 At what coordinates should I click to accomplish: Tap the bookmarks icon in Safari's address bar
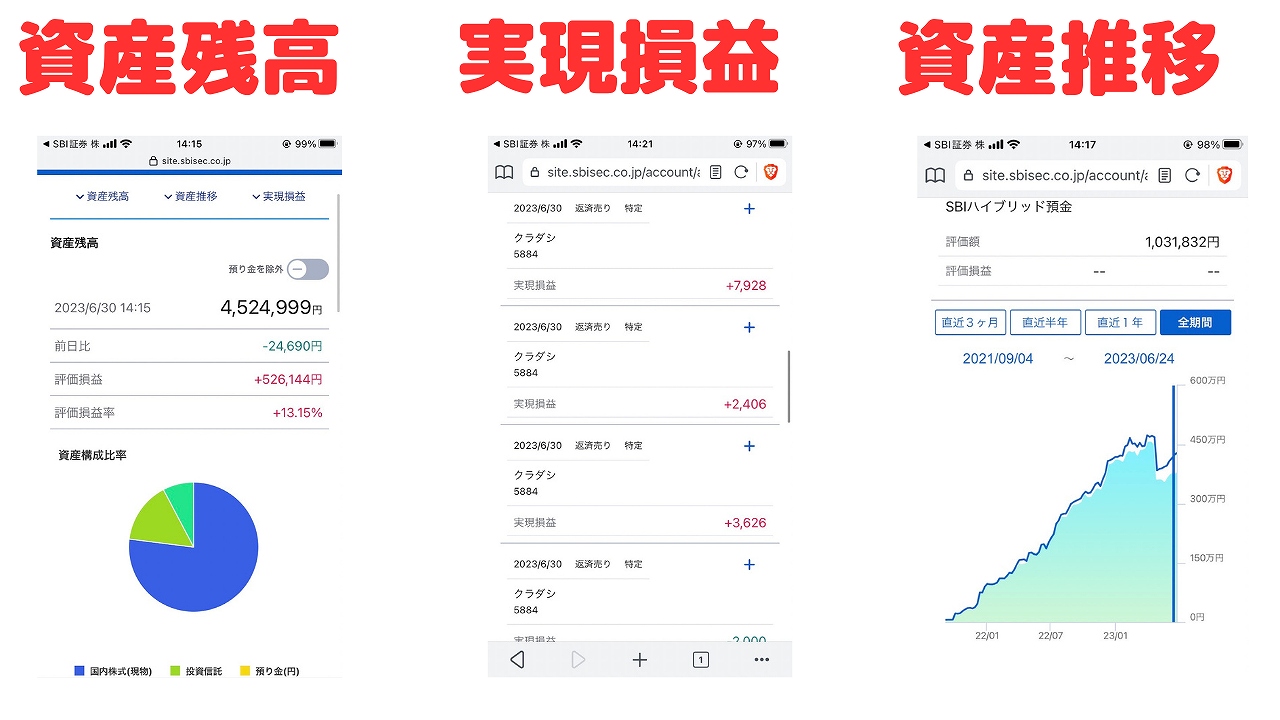pyautogui.click(x=503, y=172)
